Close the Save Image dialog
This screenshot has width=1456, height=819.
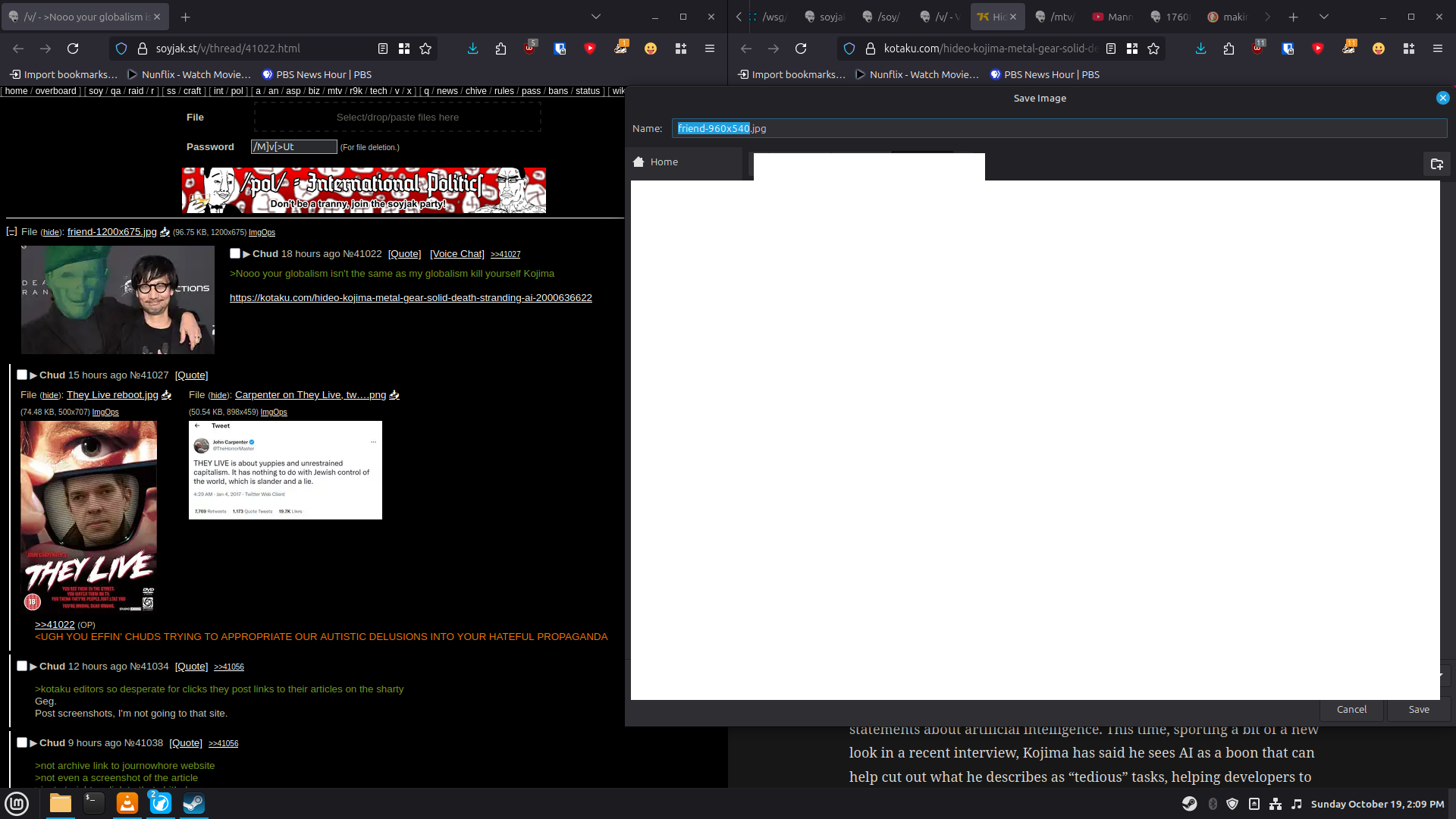(1442, 98)
